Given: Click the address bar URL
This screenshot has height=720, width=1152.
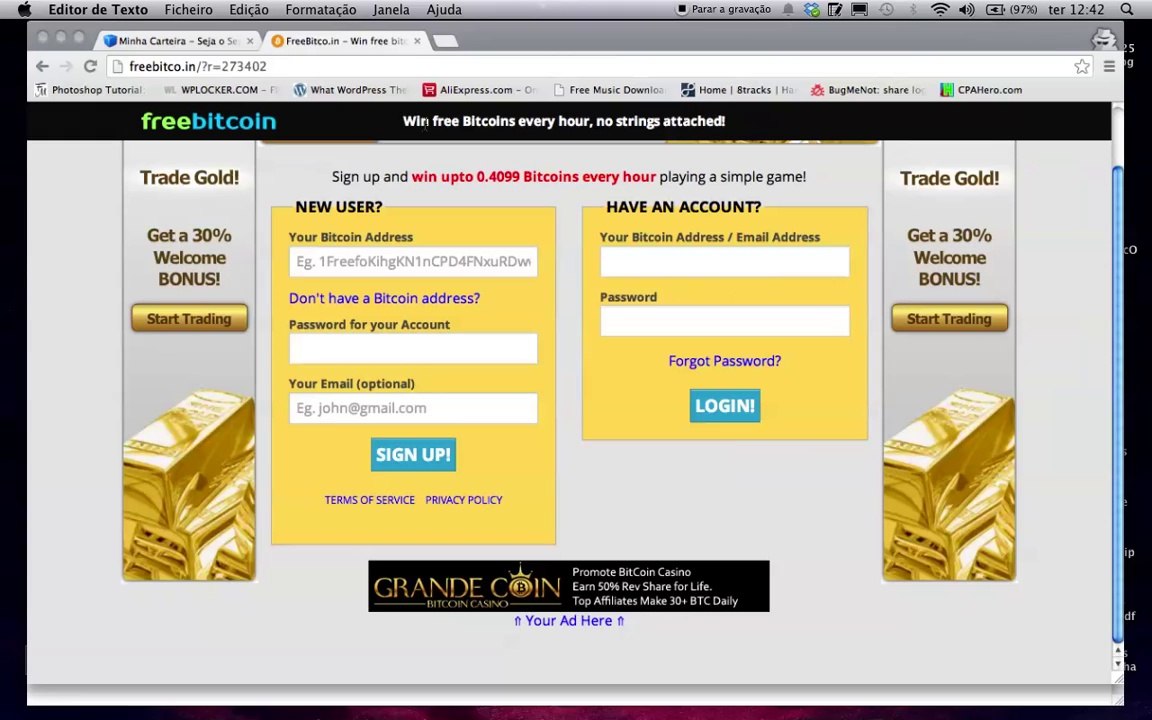Looking at the screenshot, I should [198, 66].
